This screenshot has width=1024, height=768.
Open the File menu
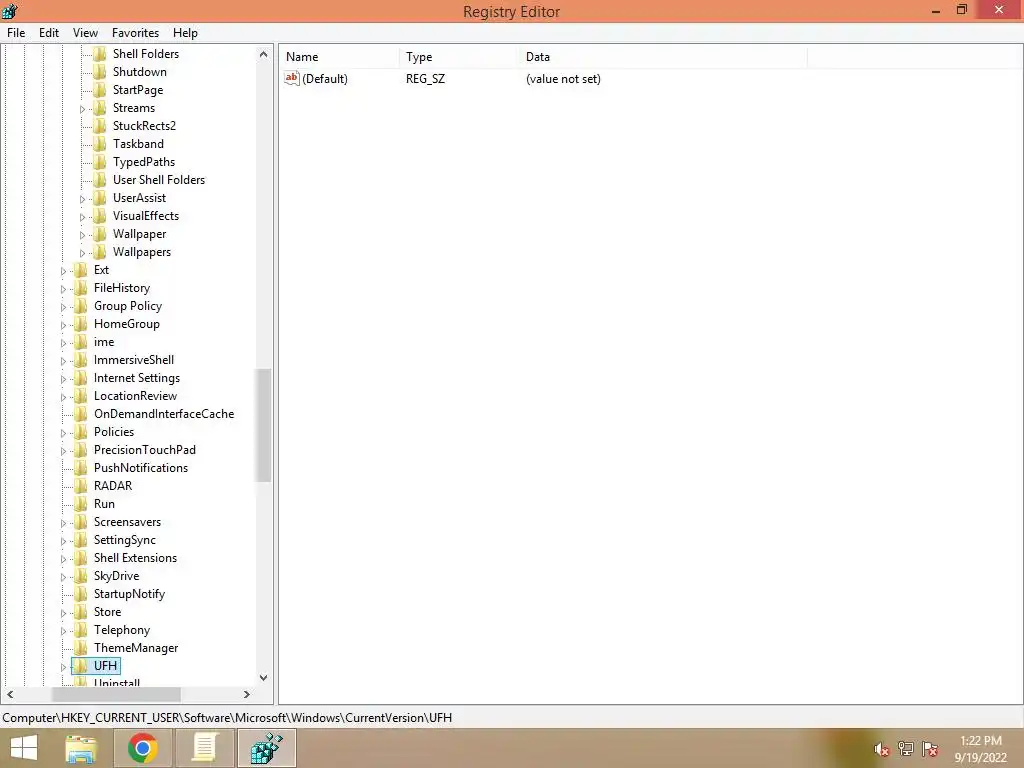pos(16,33)
